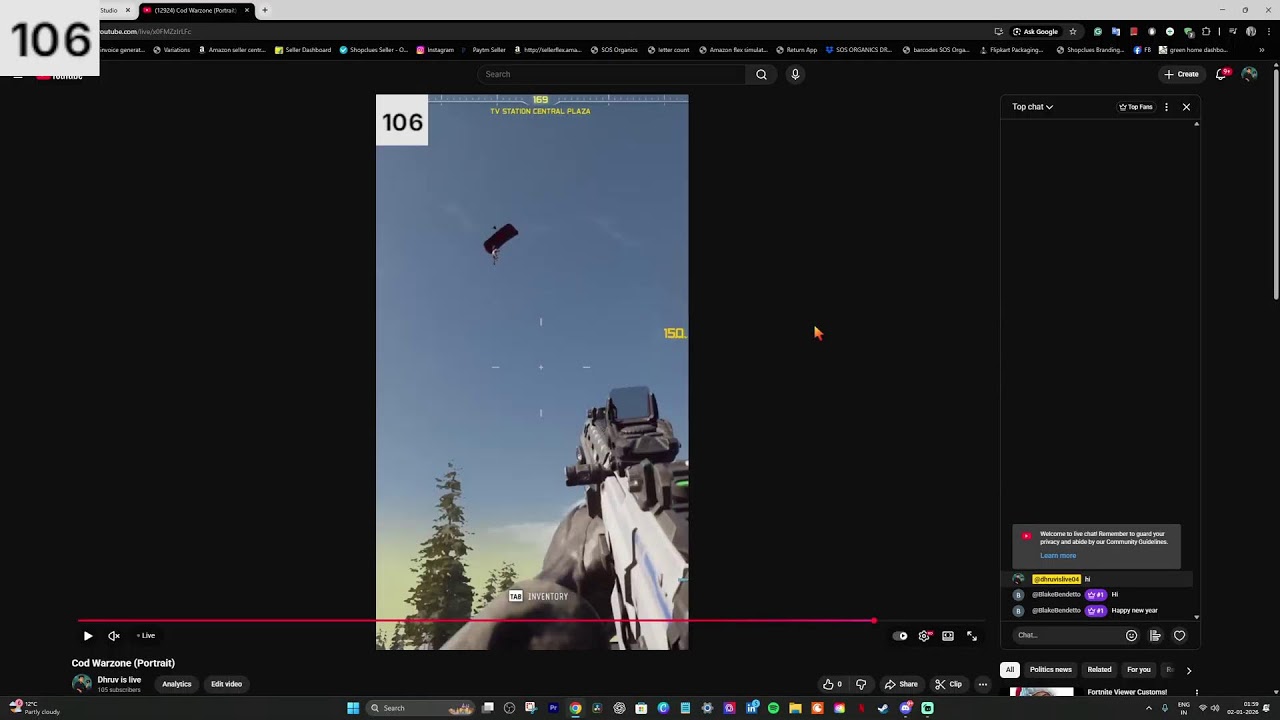The image size is (1280, 720).
Task: Select the For you chip
Action: pyautogui.click(x=1139, y=670)
